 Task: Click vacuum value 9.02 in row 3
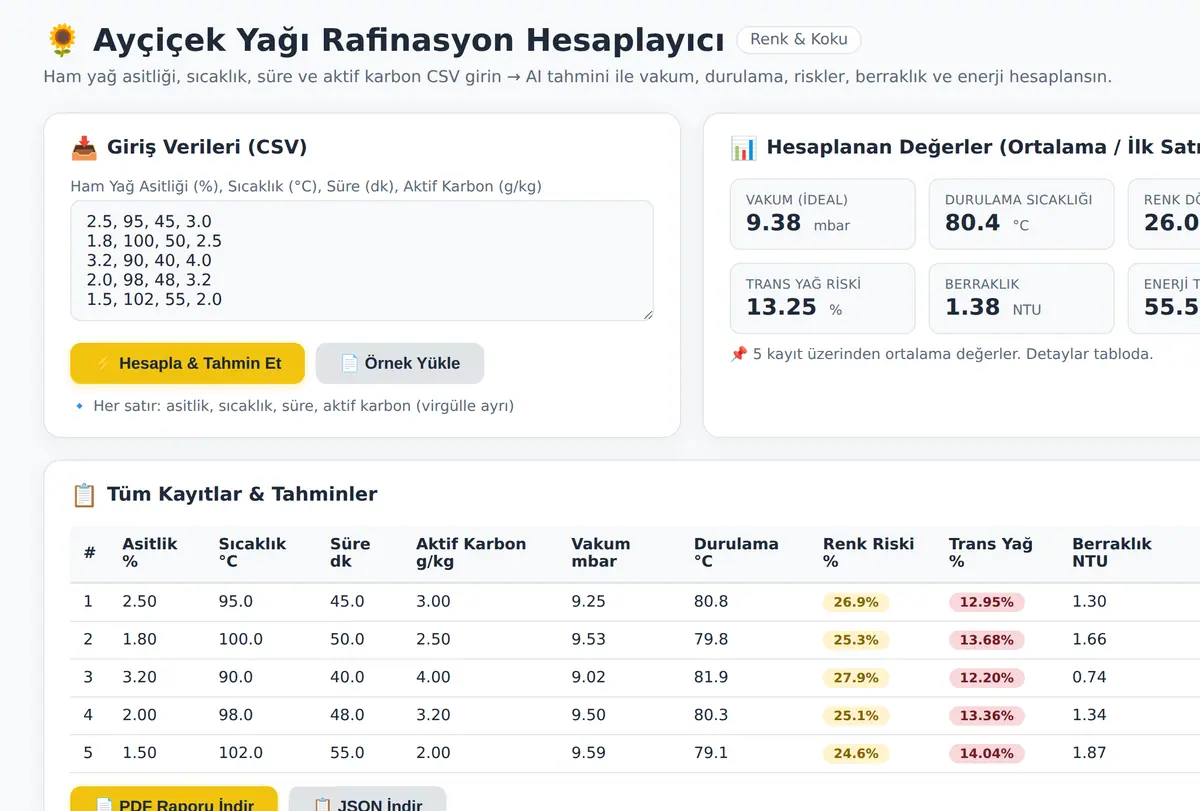click(588, 678)
